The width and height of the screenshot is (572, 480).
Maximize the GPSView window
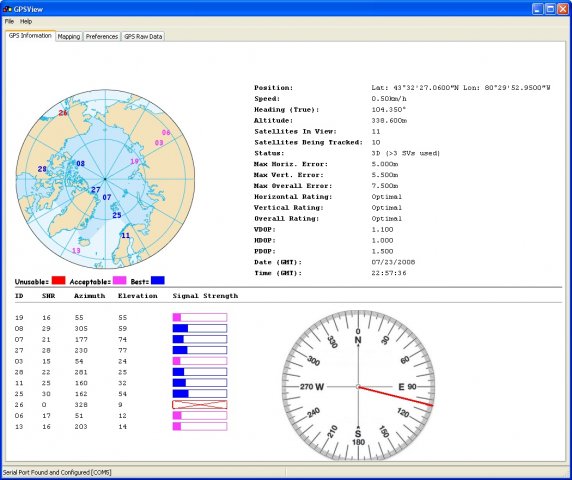550,9
